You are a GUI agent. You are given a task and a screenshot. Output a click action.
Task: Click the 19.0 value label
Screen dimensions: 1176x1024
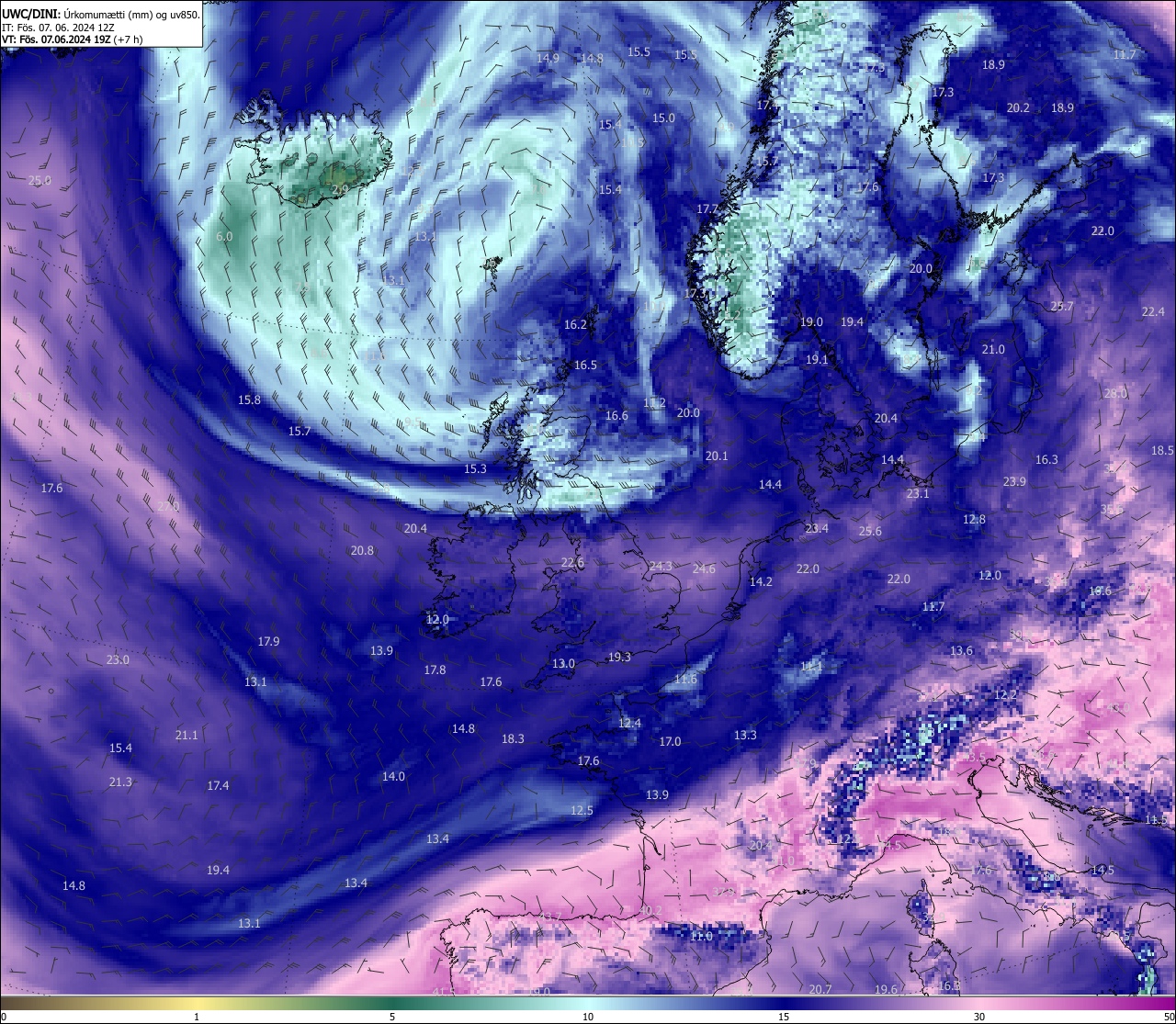pyautogui.click(x=811, y=321)
